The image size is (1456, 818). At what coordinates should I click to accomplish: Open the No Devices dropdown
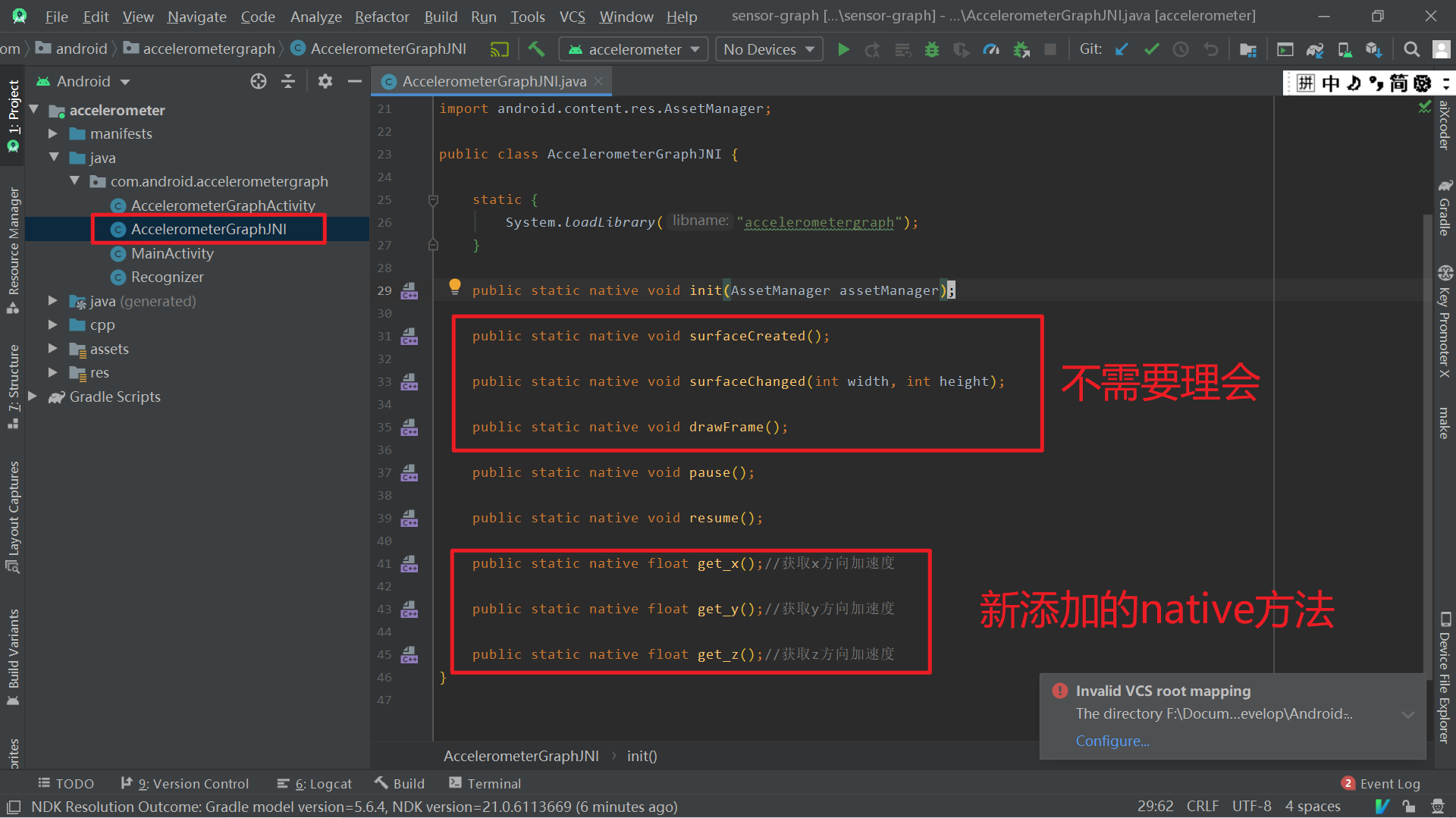tap(769, 49)
